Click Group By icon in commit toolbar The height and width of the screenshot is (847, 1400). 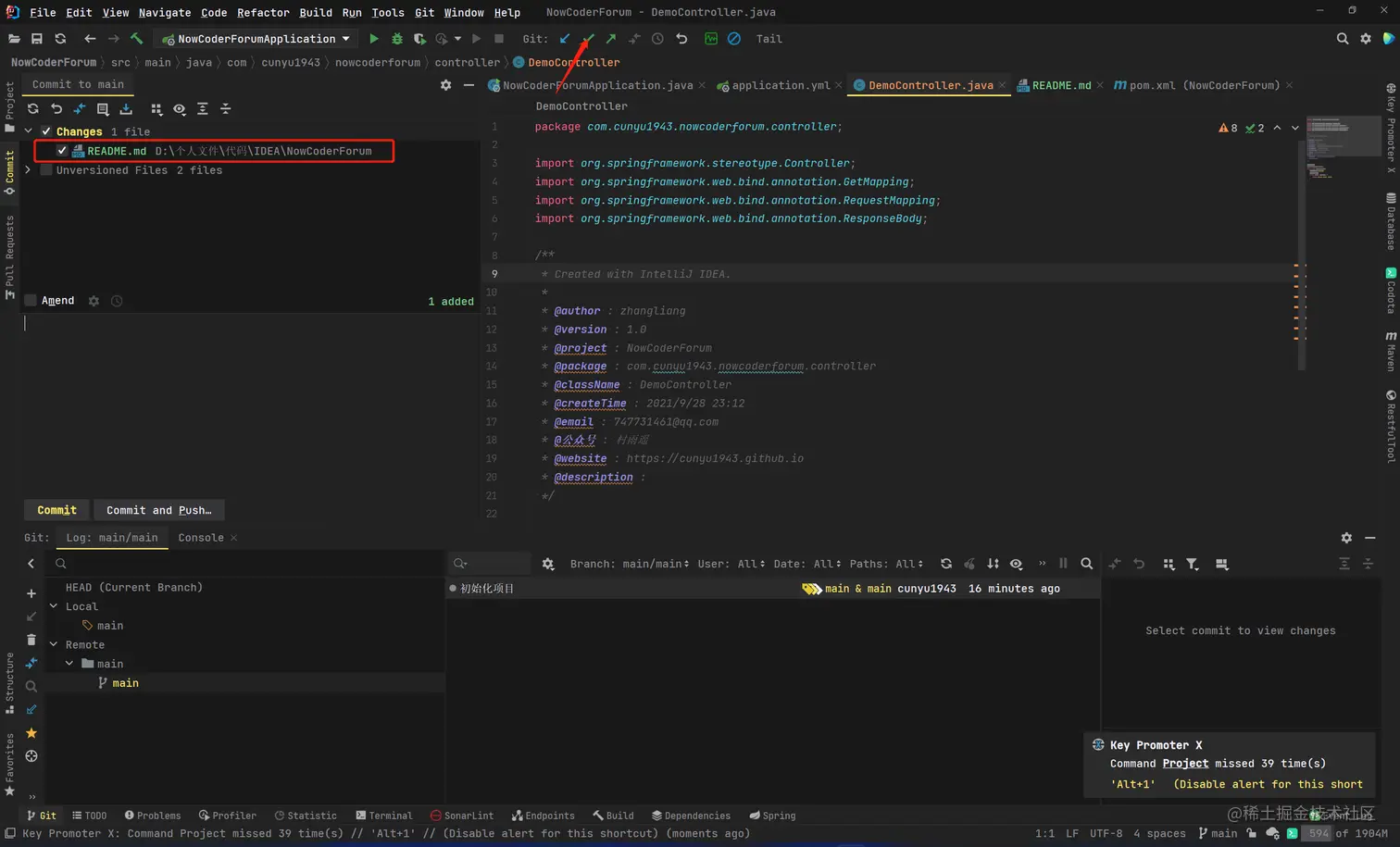tap(156, 109)
